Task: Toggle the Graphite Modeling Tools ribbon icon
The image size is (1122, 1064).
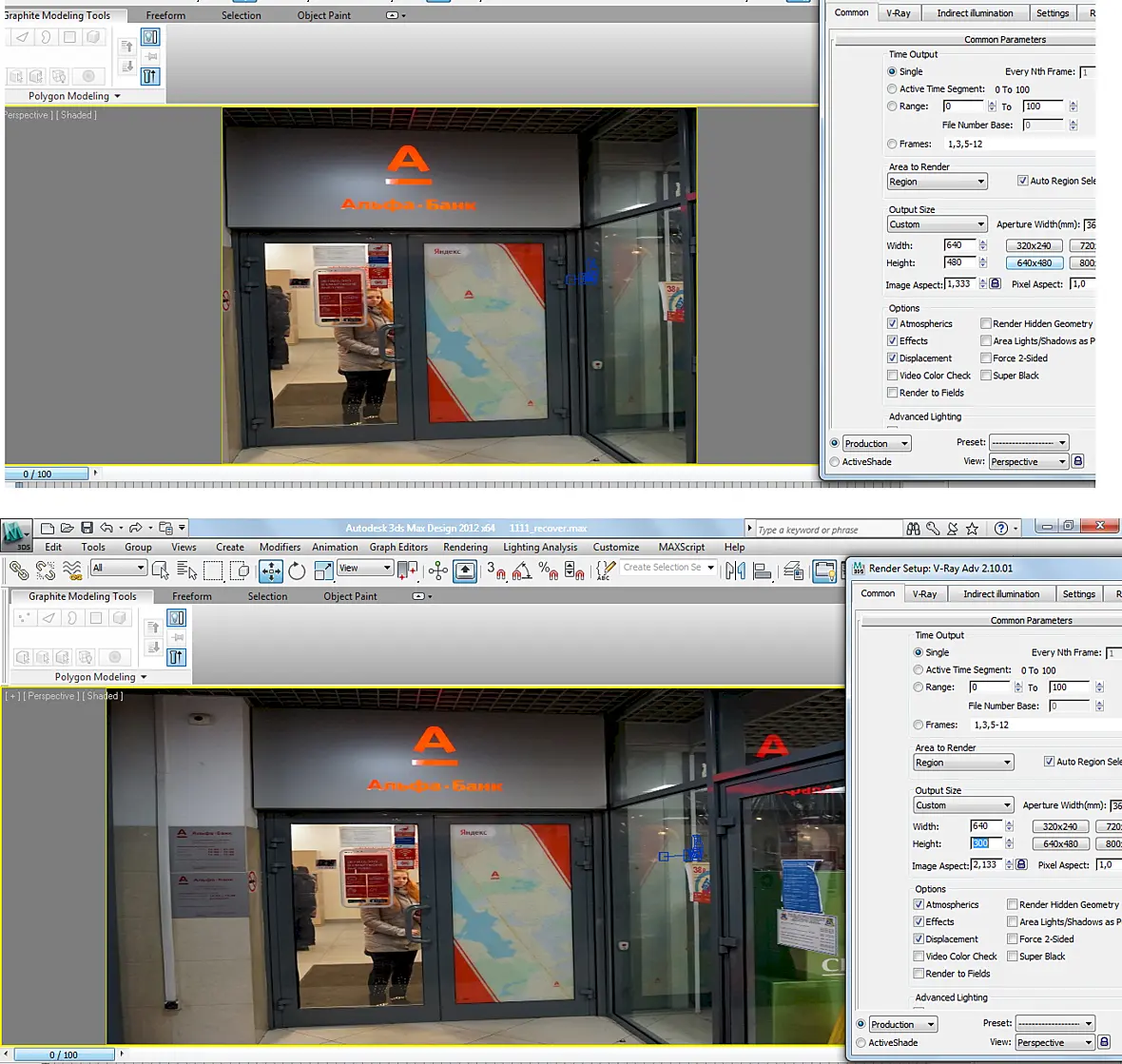Action: 824,571
